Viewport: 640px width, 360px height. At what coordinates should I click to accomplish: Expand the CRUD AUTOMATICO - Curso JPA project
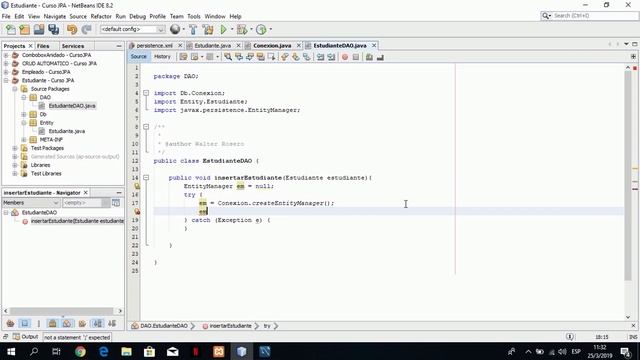point(6,64)
